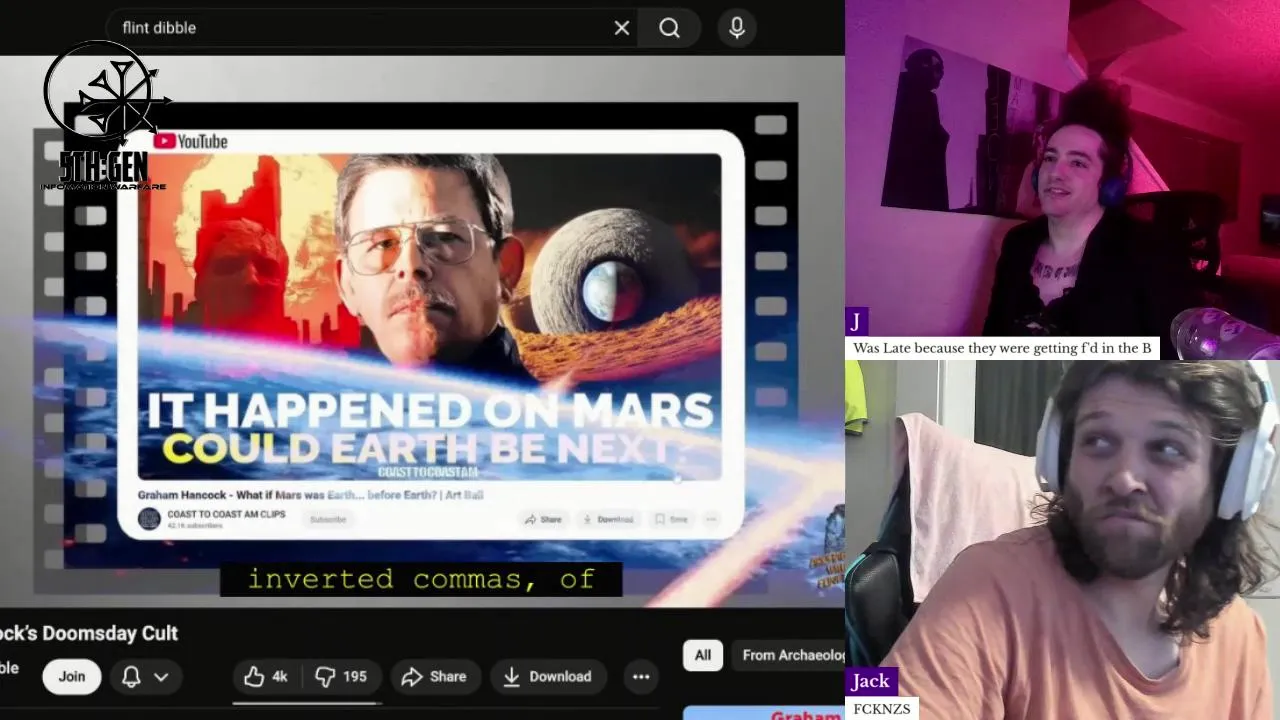Click the embedded clip's Download button
The image size is (1280, 720).
(608, 519)
